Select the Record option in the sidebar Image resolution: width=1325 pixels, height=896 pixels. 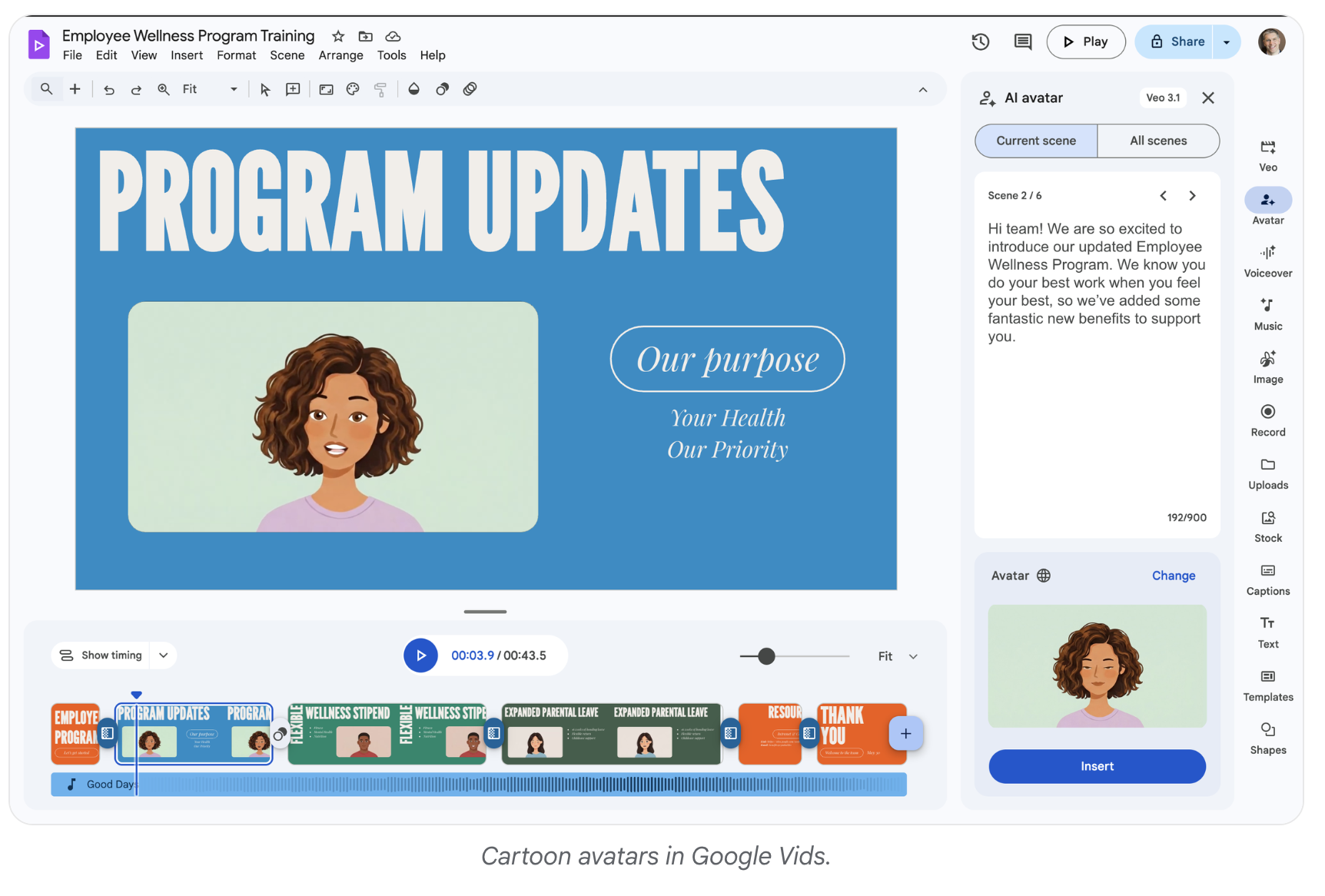coord(1267,420)
